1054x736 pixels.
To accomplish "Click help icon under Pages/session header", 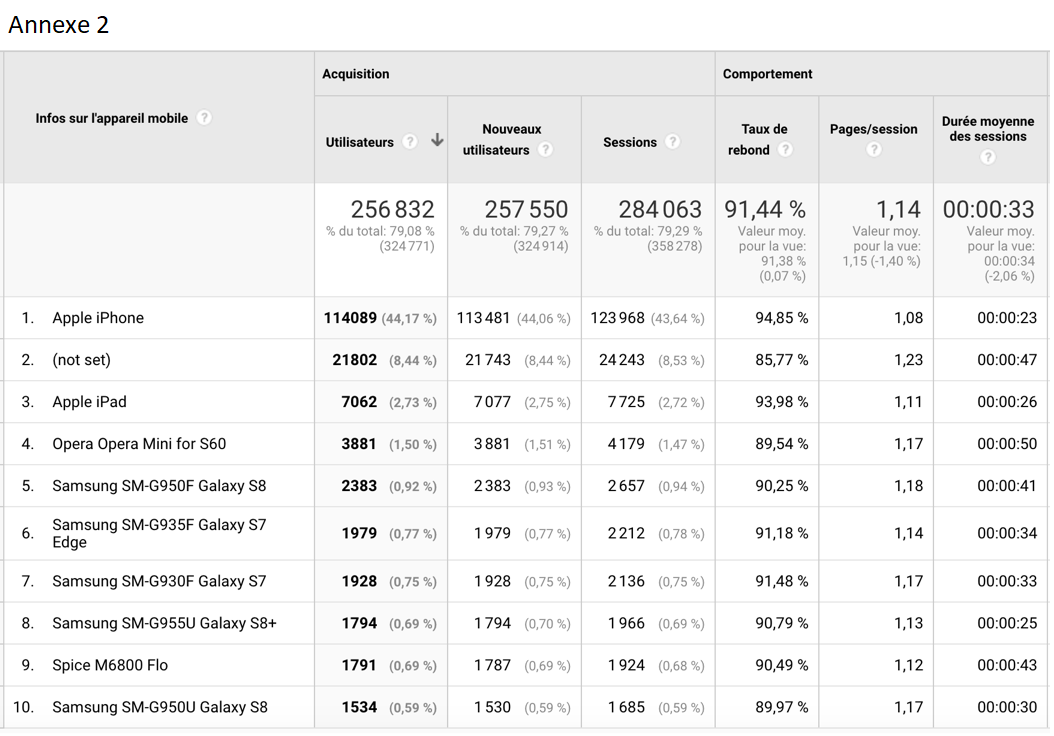I will tap(874, 150).
